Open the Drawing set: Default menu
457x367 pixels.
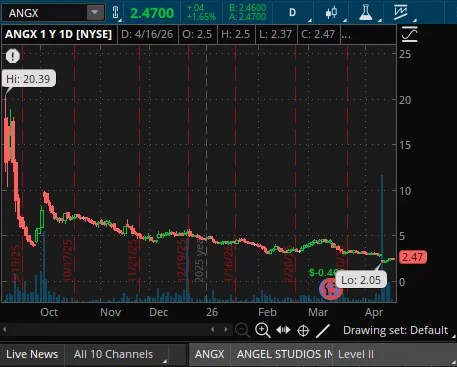tap(395, 330)
